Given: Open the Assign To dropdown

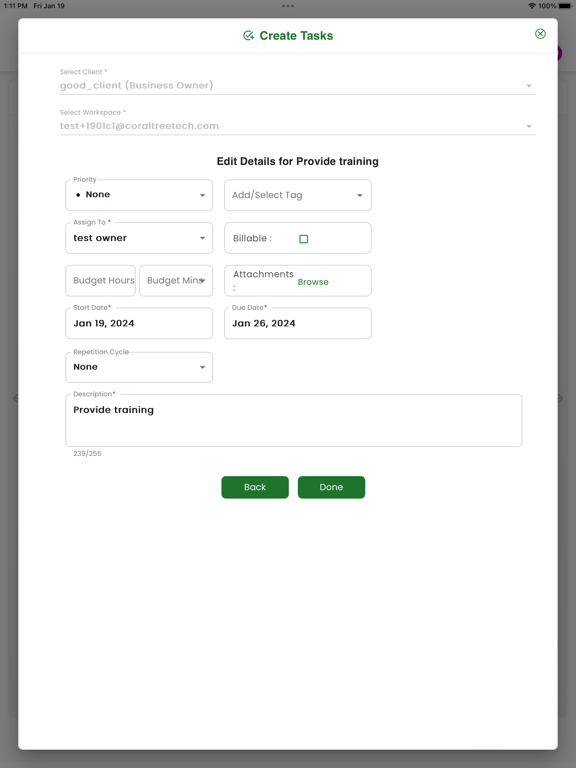Looking at the screenshot, I should tap(139, 238).
